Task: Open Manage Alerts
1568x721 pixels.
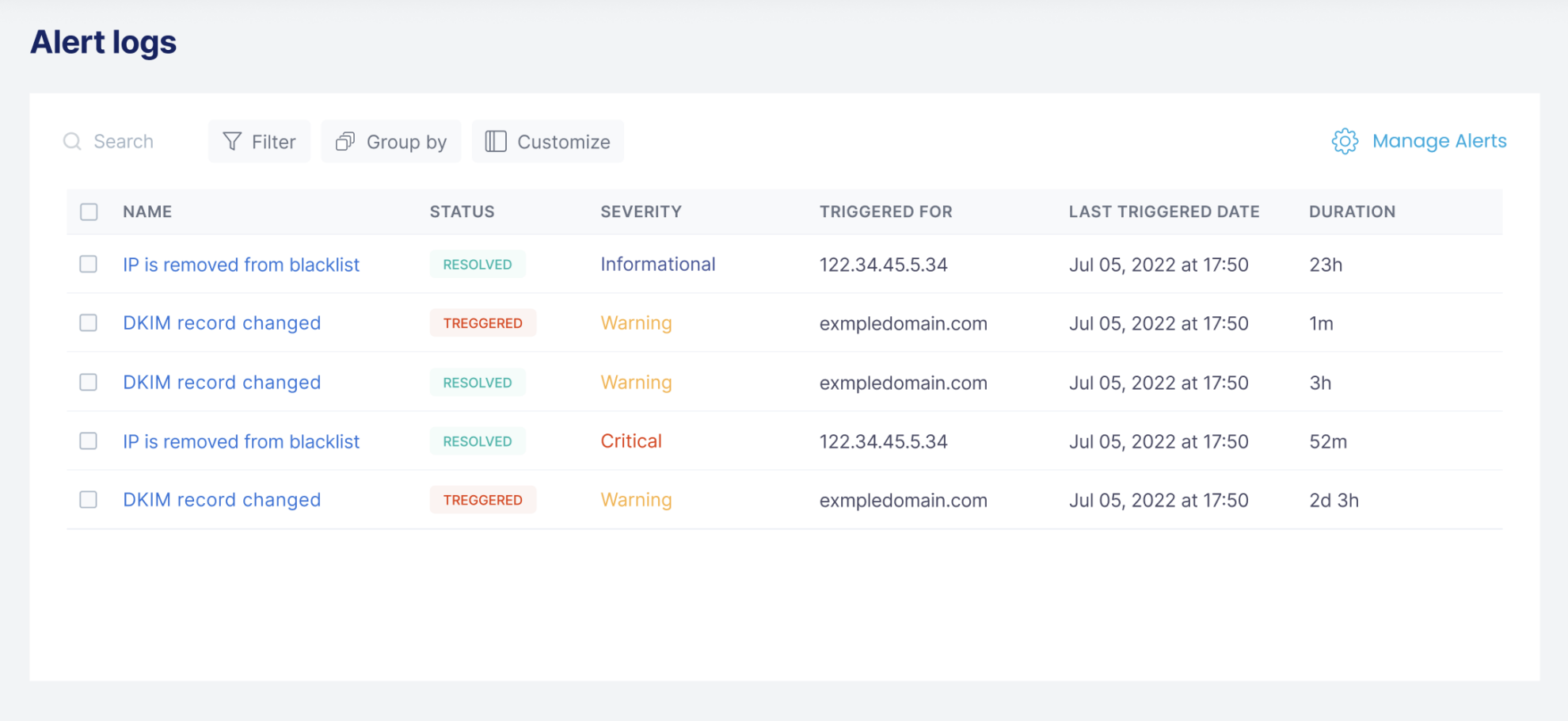Action: click(x=1439, y=141)
